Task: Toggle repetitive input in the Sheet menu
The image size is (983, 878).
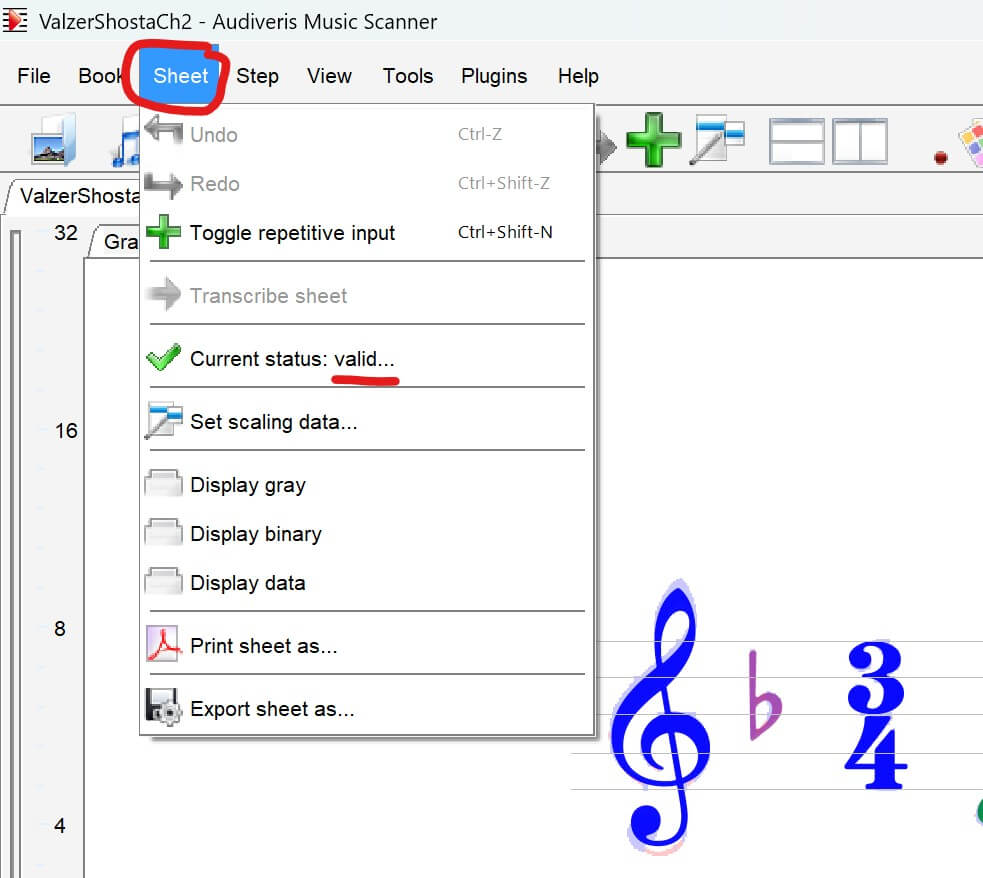Action: pyautogui.click(x=292, y=233)
